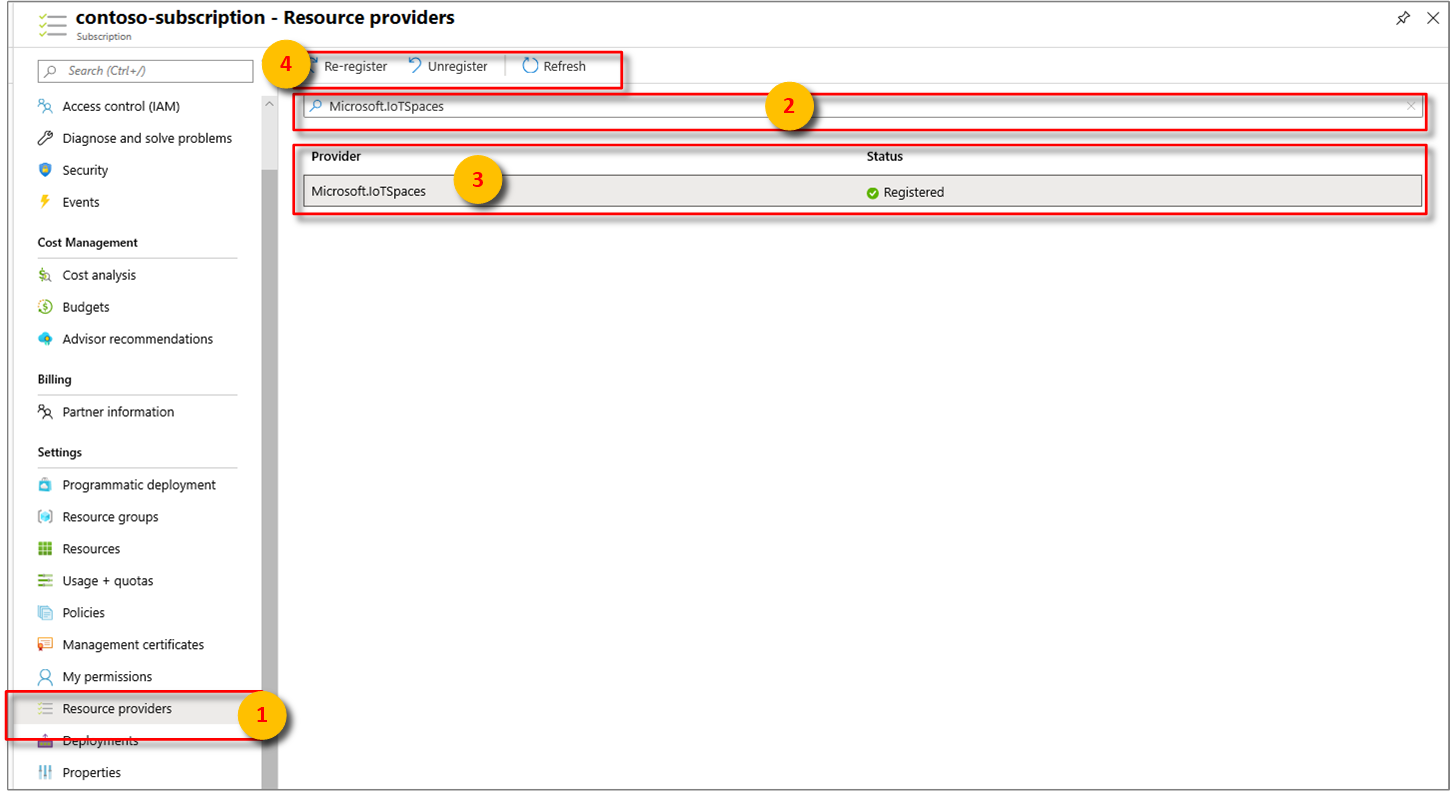Viewport: 1451px width, 791px height.
Task: Refresh the resource providers list
Action: (554, 66)
